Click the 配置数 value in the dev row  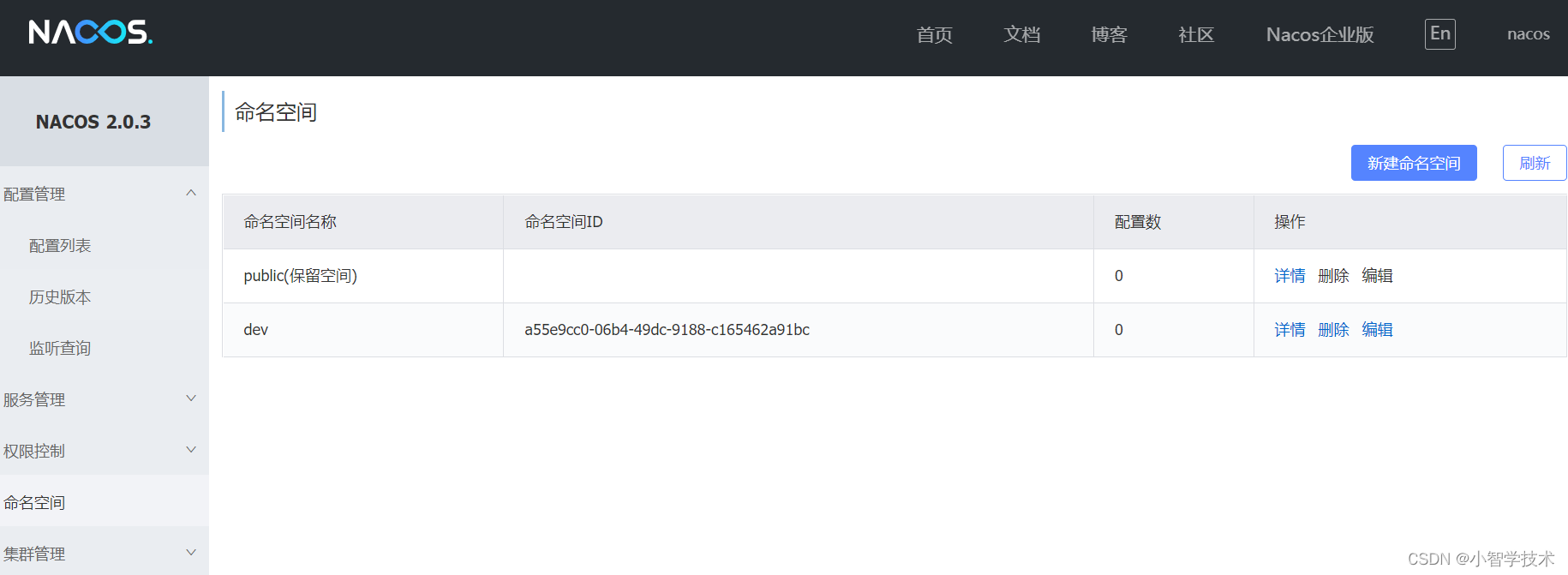(x=1119, y=330)
